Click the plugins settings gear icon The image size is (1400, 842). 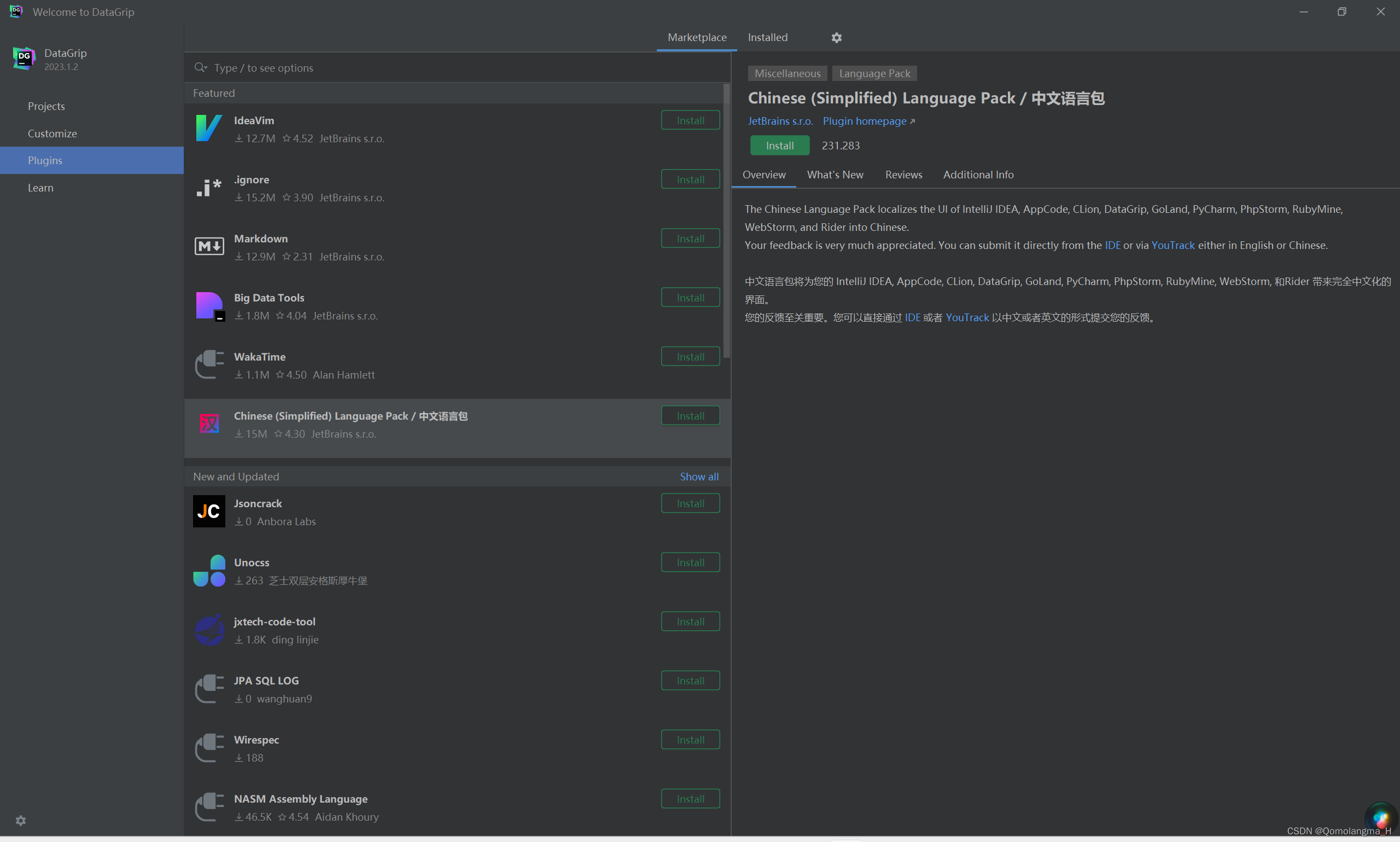[x=836, y=37]
